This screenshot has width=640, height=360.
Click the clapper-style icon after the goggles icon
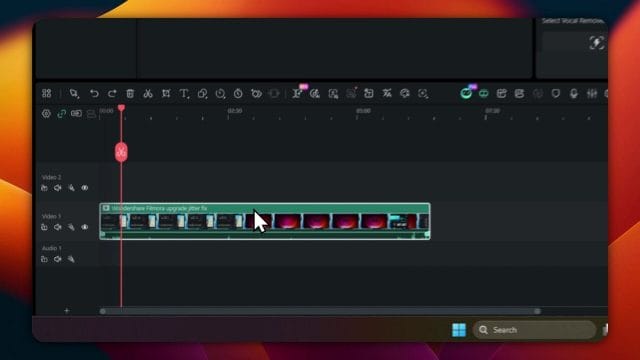click(501, 93)
